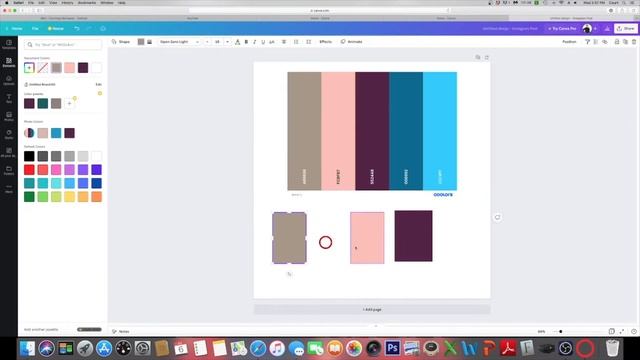Toggle italic text formatting
Image resolution: width=640 pixels, height=360 pixels.
254,42
